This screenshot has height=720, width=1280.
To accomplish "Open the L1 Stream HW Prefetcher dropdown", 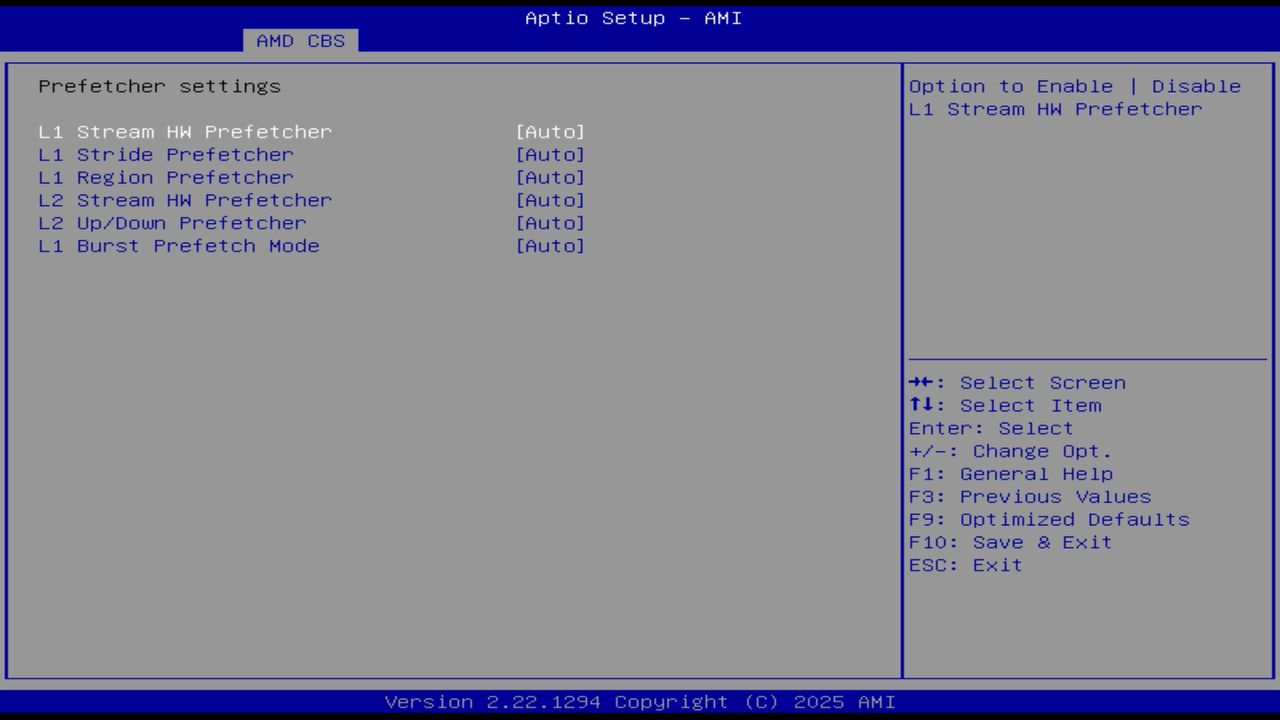I will (549, 131).
